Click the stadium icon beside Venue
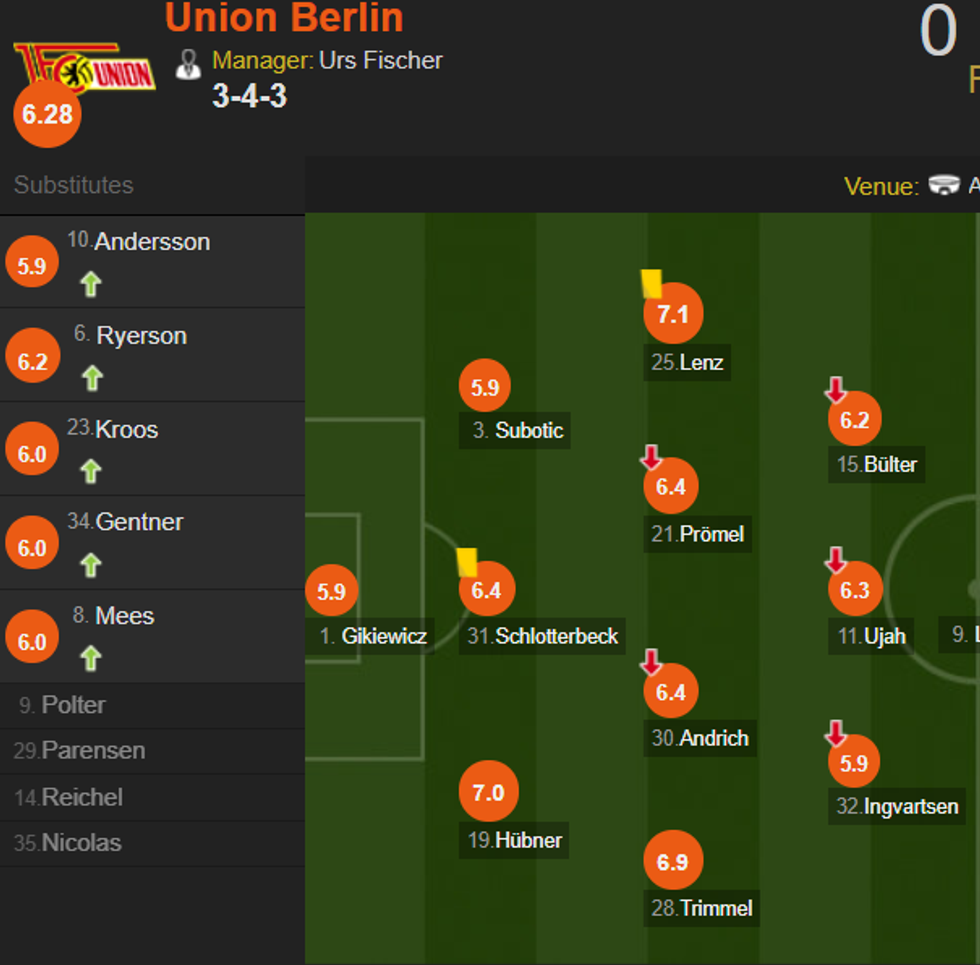This screenshot has width=980, height=965. point(943,186)
